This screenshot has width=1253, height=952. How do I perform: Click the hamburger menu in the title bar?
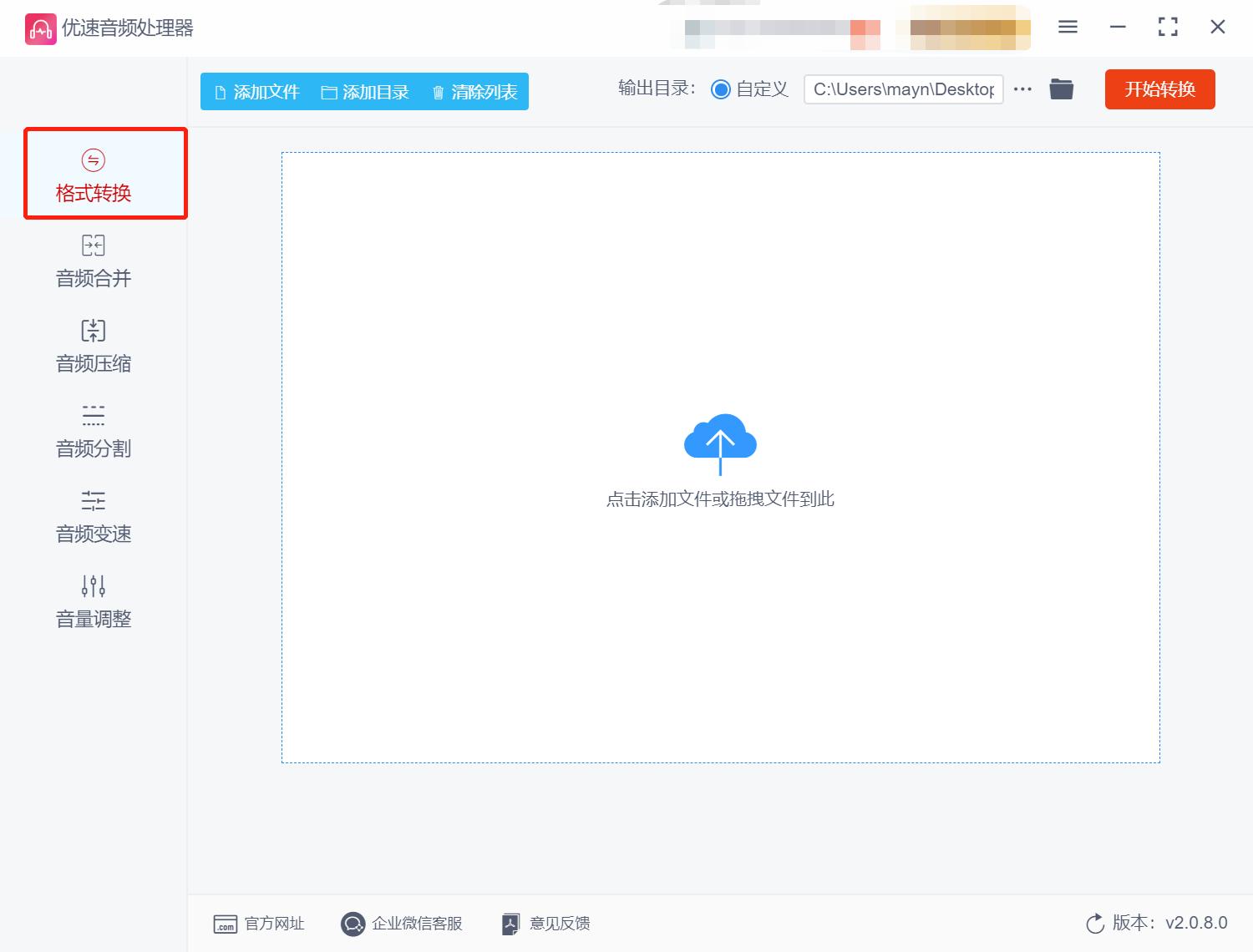pos(1067,27)
